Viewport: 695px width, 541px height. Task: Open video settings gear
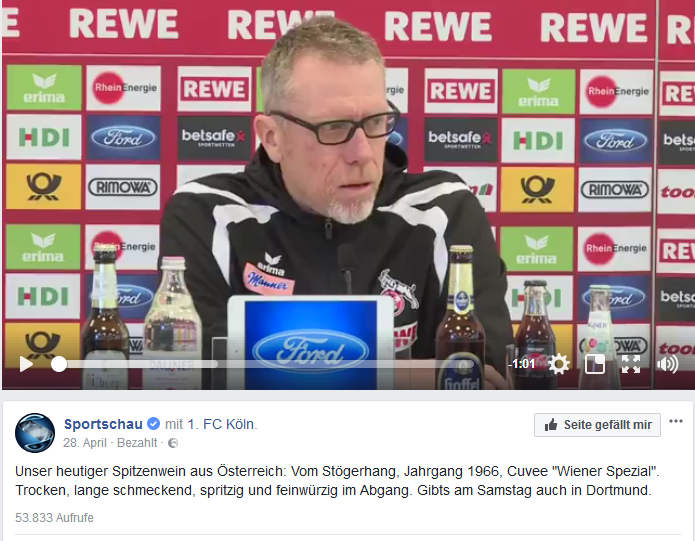558,364
